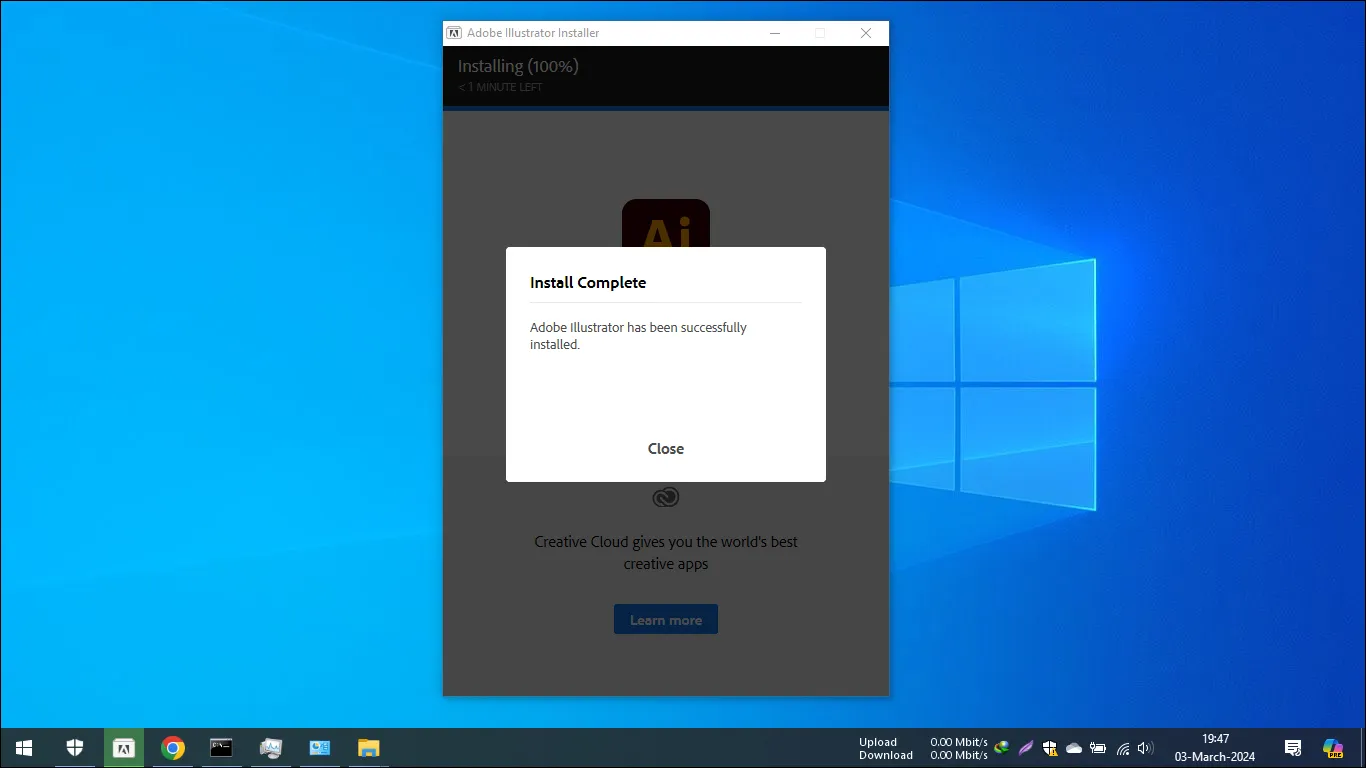Open Windows Security from the taskbar
The height and width of the screenshot is (768, 1366).
[x=74, y=748]
